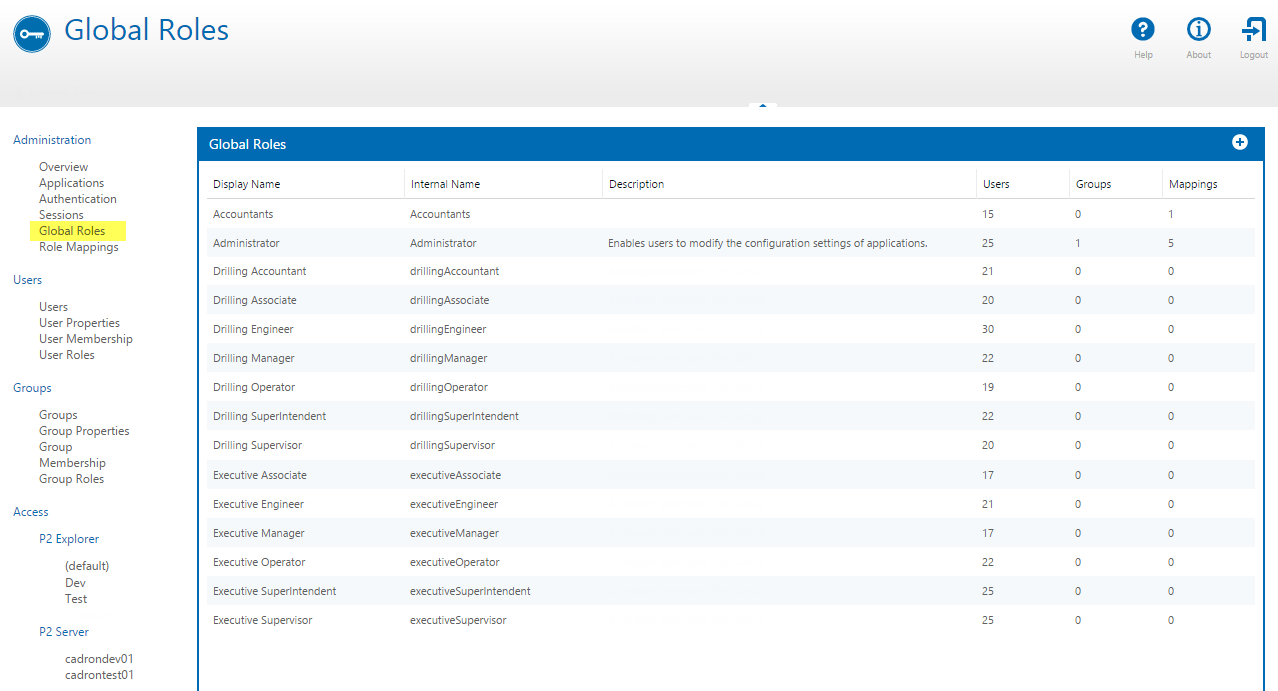
Task: Open Authentication settings in sidebar
Action: click(x=77, y=199)
